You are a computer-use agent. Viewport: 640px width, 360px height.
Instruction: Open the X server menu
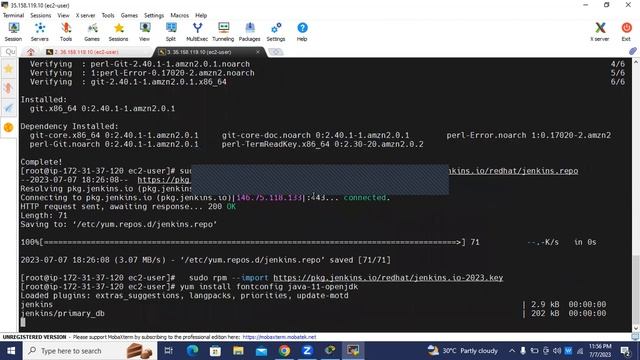click(85, 15)
